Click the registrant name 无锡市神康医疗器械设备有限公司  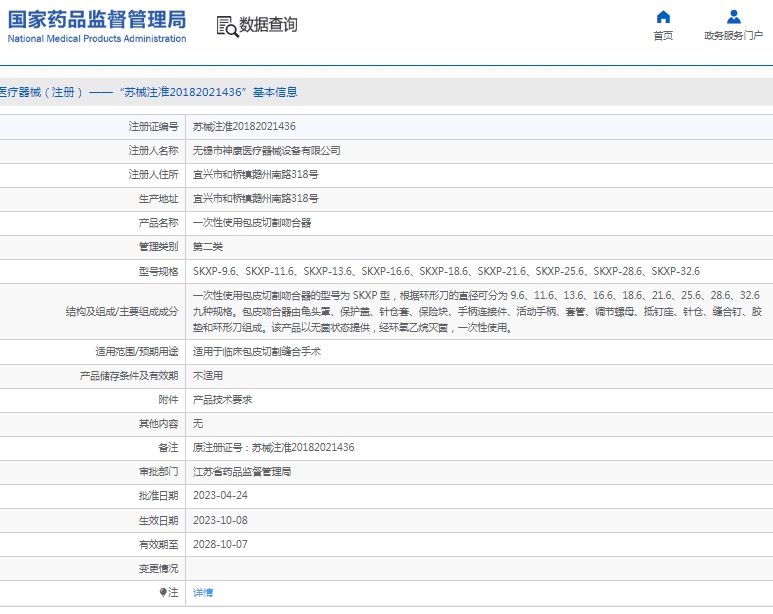point(267,151)
